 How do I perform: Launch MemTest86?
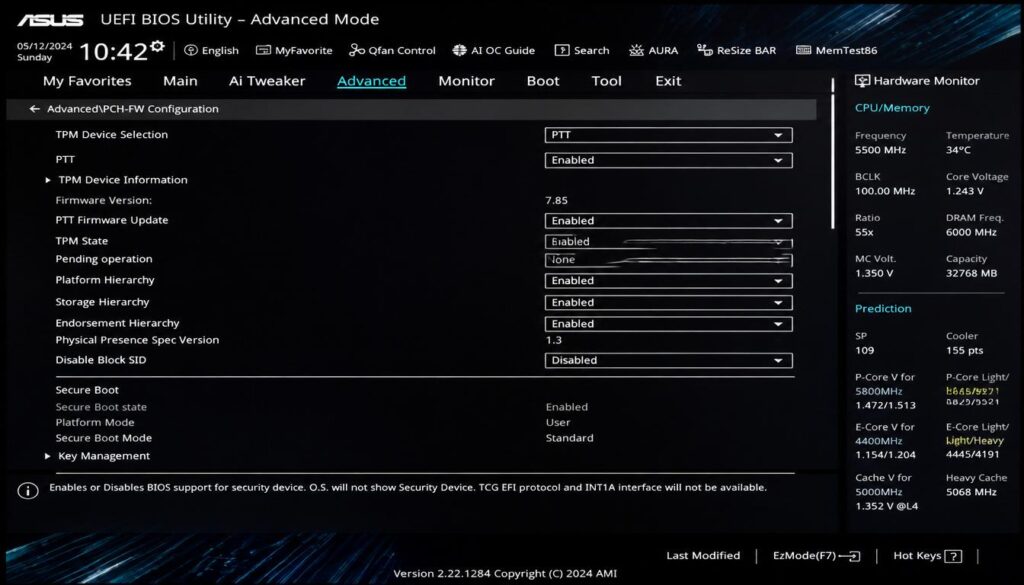point(837,50)
